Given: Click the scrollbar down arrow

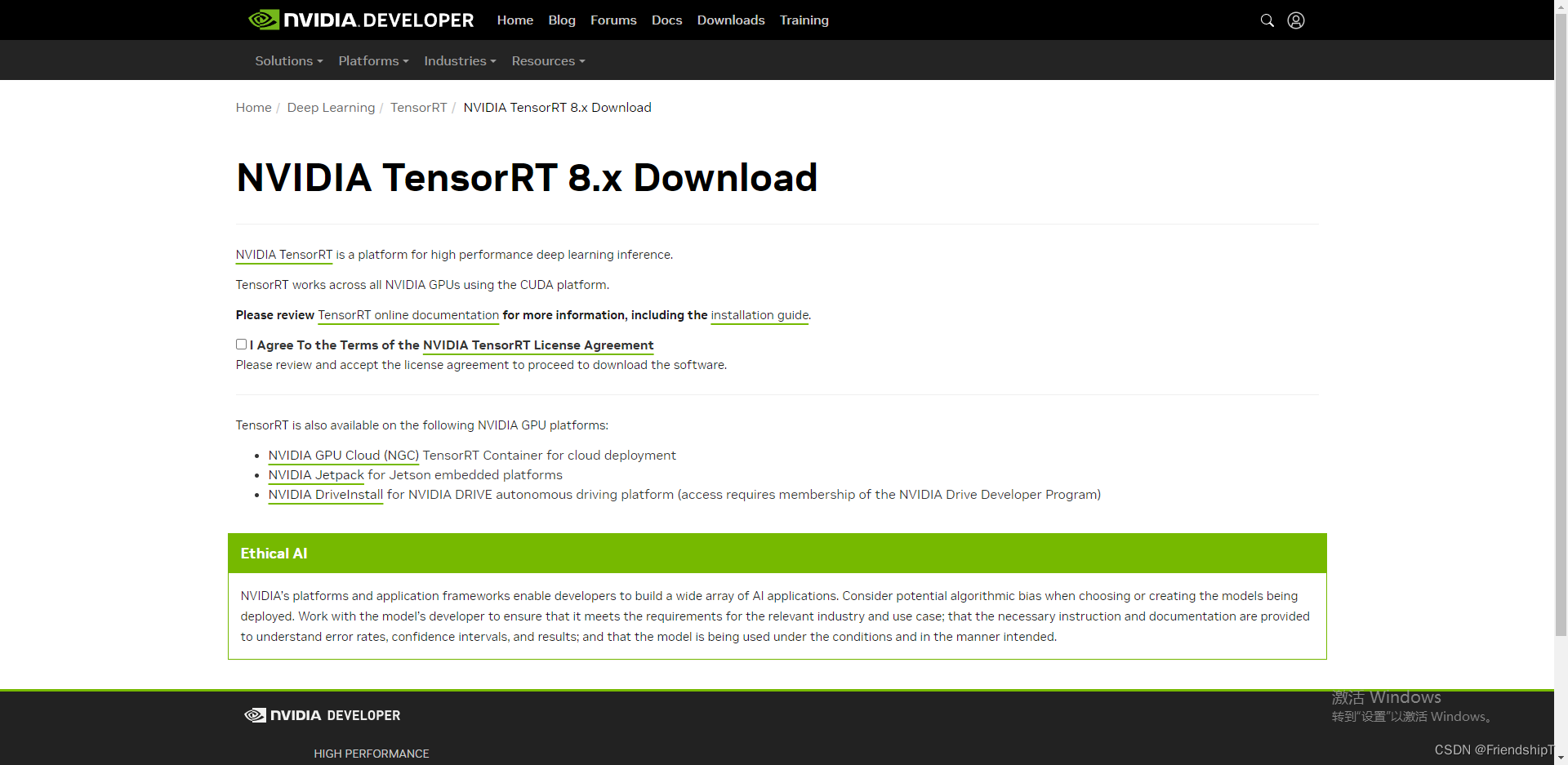Looking at the screenshot, I should click(1561, 758).
